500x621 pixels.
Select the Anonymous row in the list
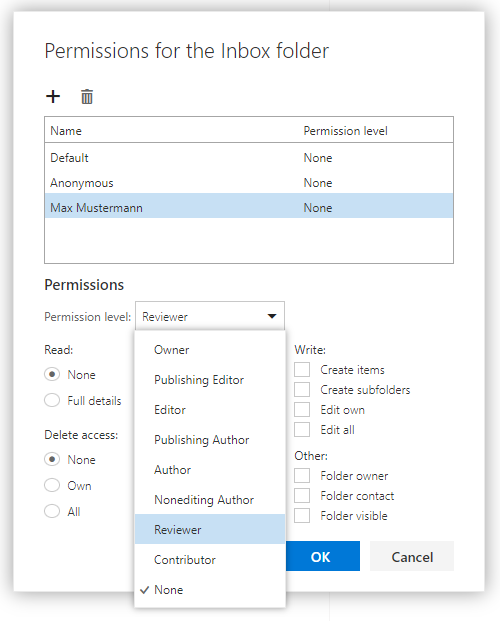249,183
